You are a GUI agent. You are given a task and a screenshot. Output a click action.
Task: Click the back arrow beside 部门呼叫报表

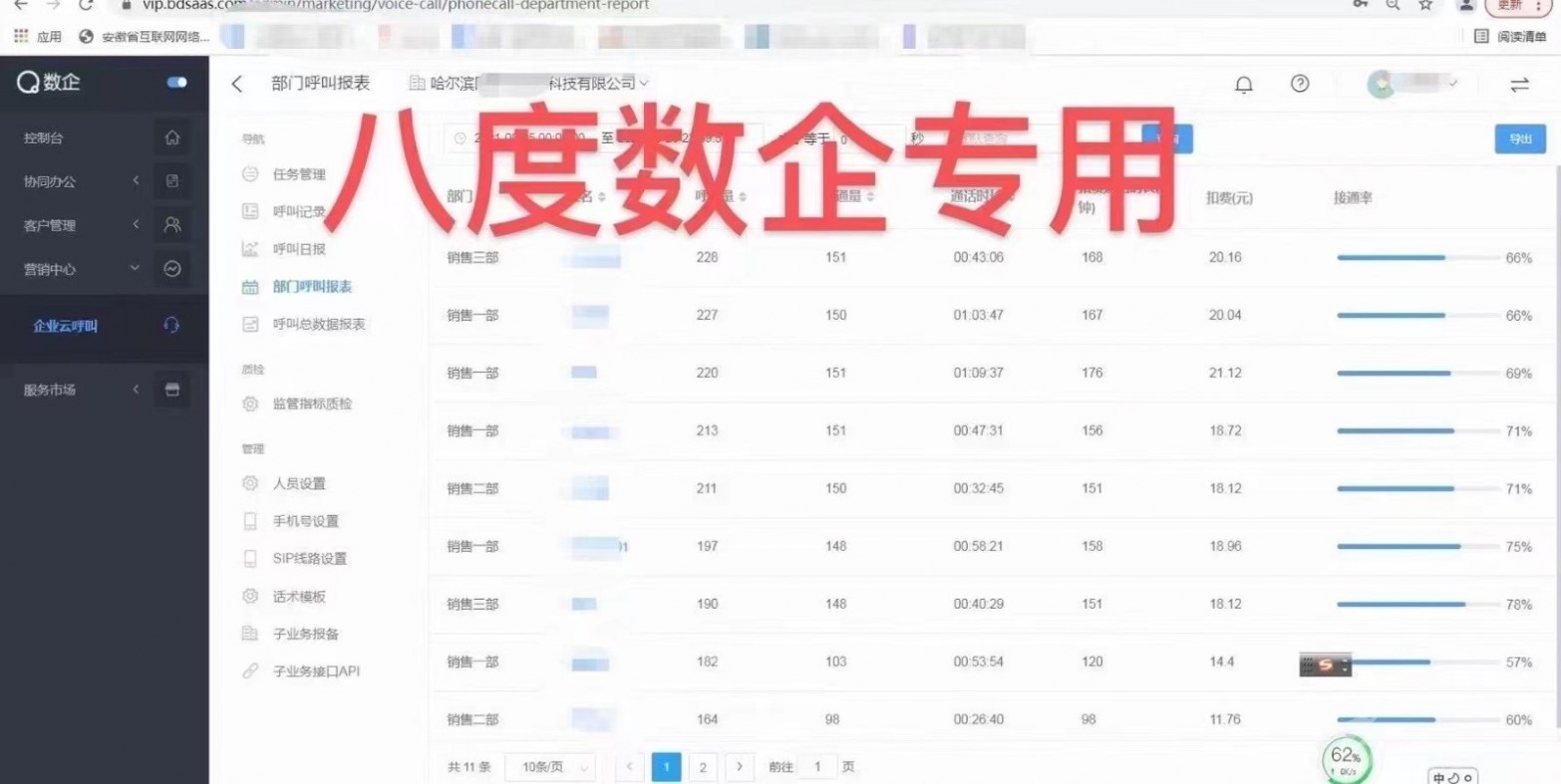236,84
